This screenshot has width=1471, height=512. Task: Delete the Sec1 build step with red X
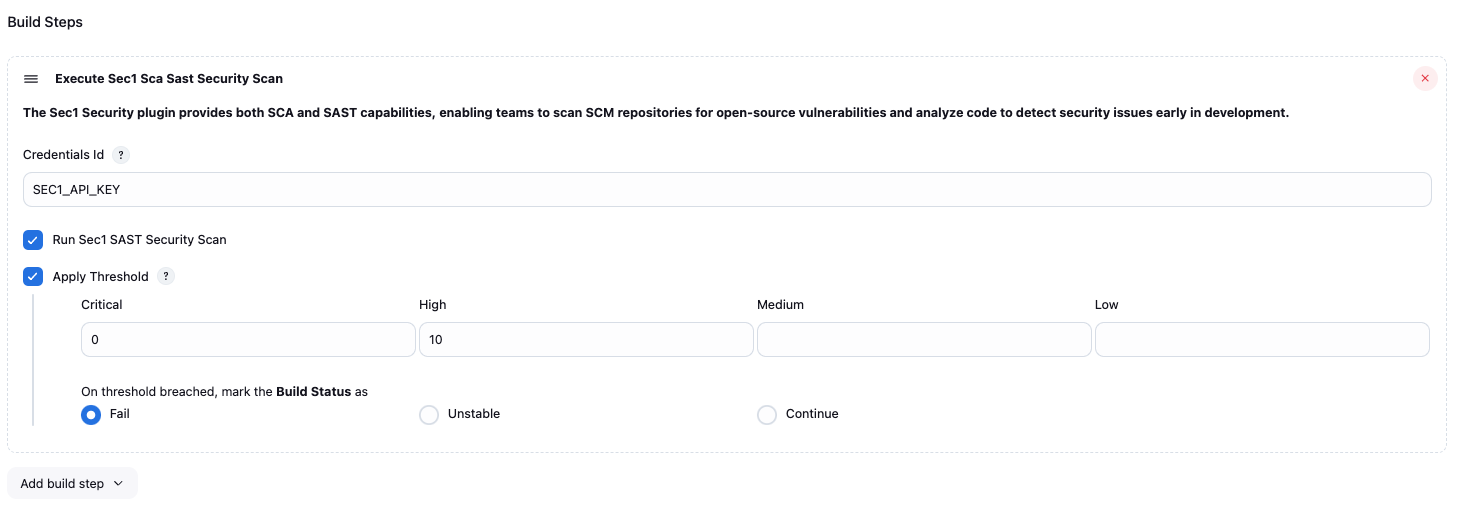1425,79
